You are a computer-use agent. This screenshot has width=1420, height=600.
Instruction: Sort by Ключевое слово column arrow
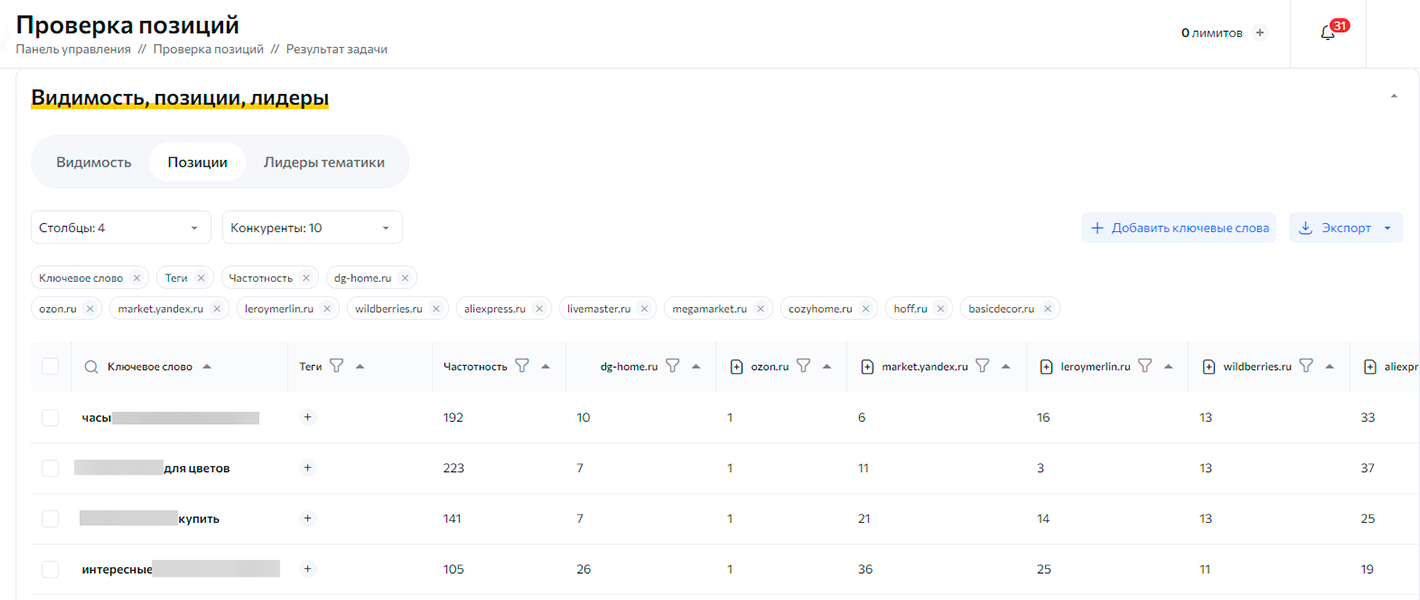207,367
